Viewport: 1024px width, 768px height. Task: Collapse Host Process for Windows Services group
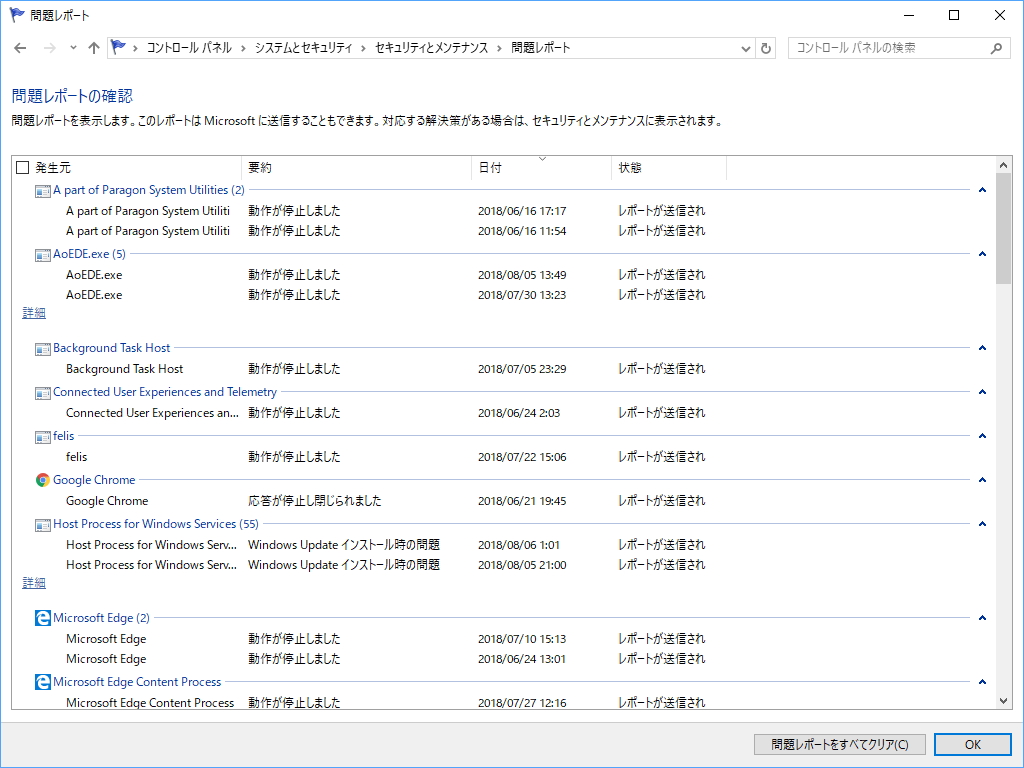click(x=982, y=524)
